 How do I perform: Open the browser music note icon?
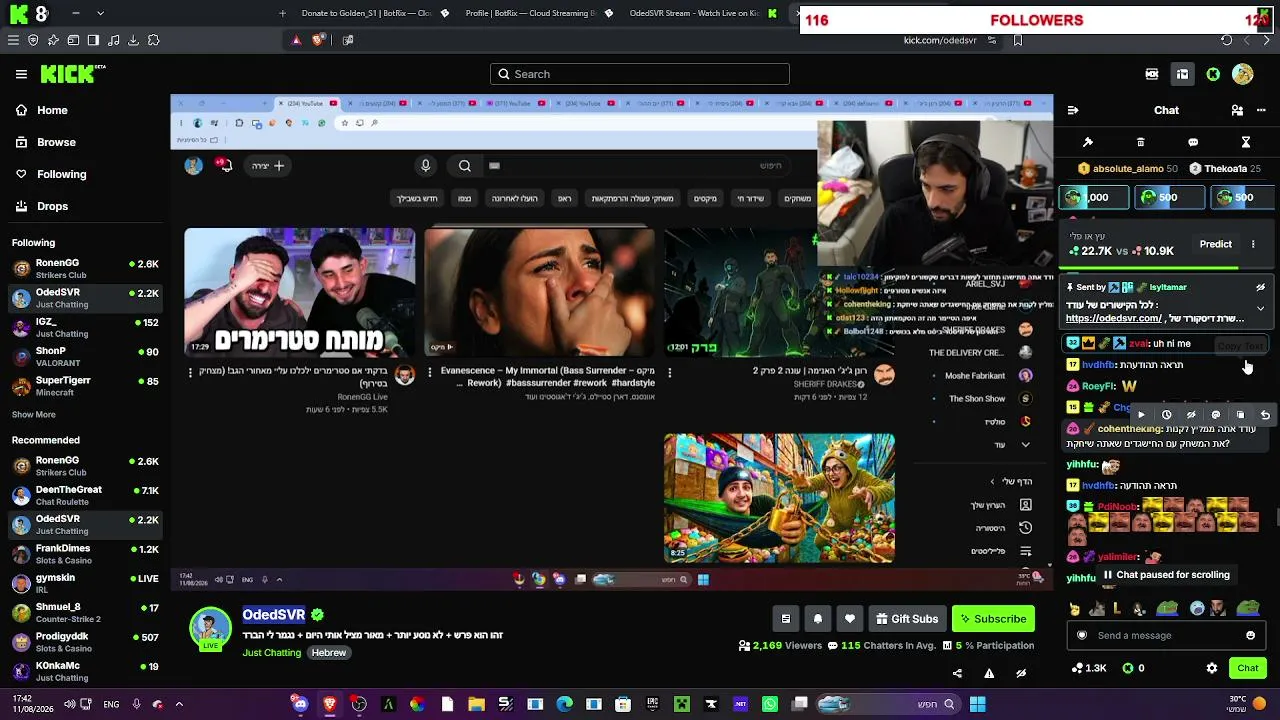113,40
